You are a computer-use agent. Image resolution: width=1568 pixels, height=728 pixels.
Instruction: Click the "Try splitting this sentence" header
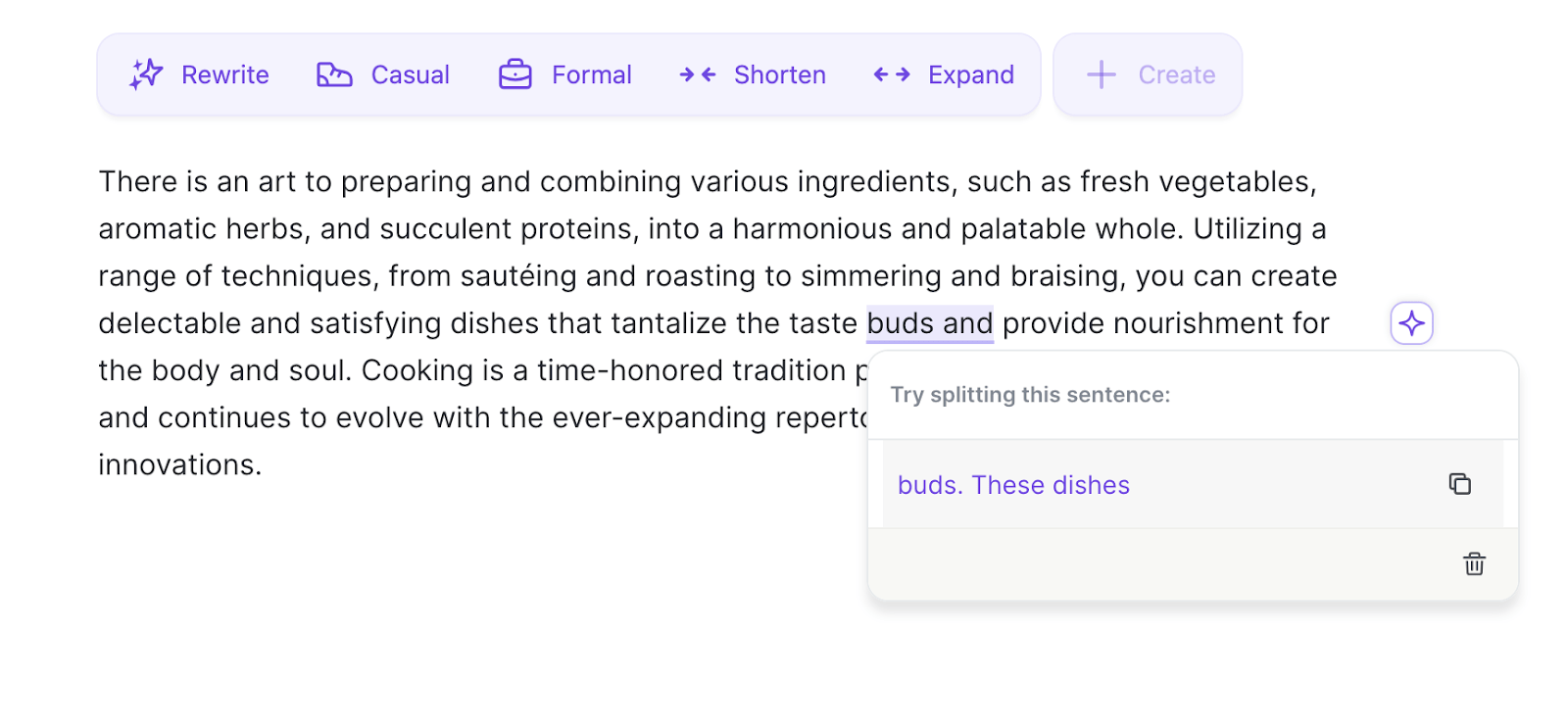pos(1030,395)
